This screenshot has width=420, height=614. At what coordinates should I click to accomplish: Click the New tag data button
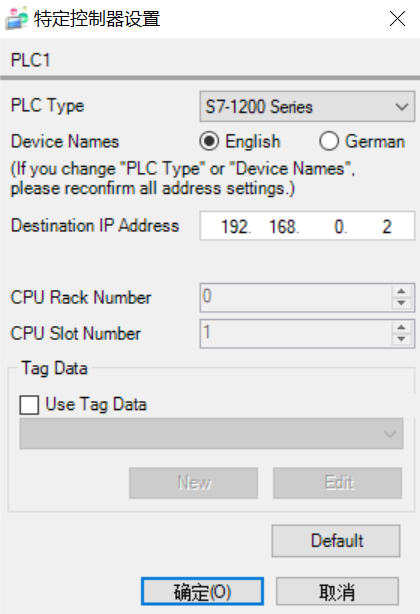pos(193,483)
